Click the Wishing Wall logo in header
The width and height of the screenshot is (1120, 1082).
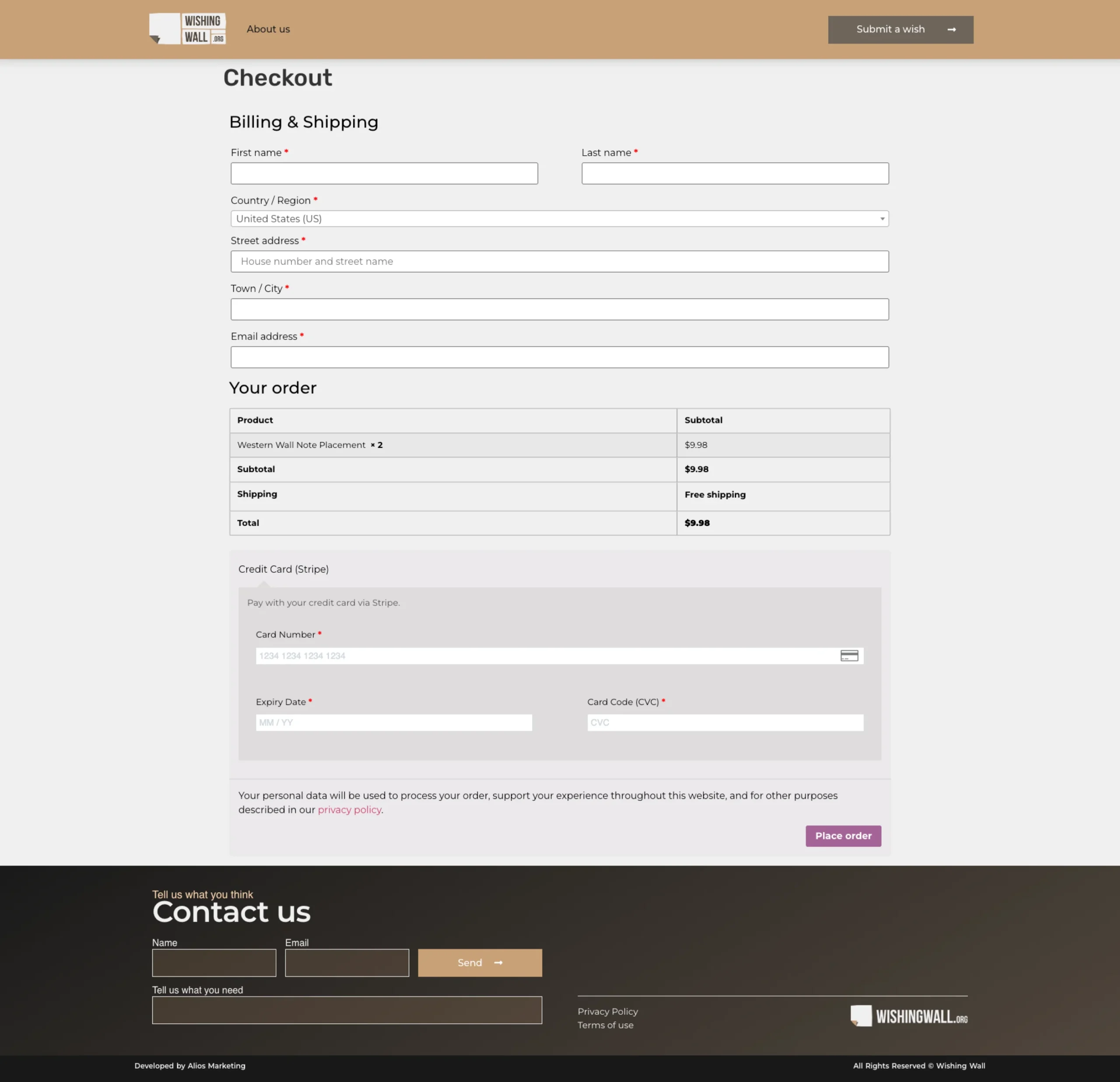pyautogui.click(x=187, y=28)
